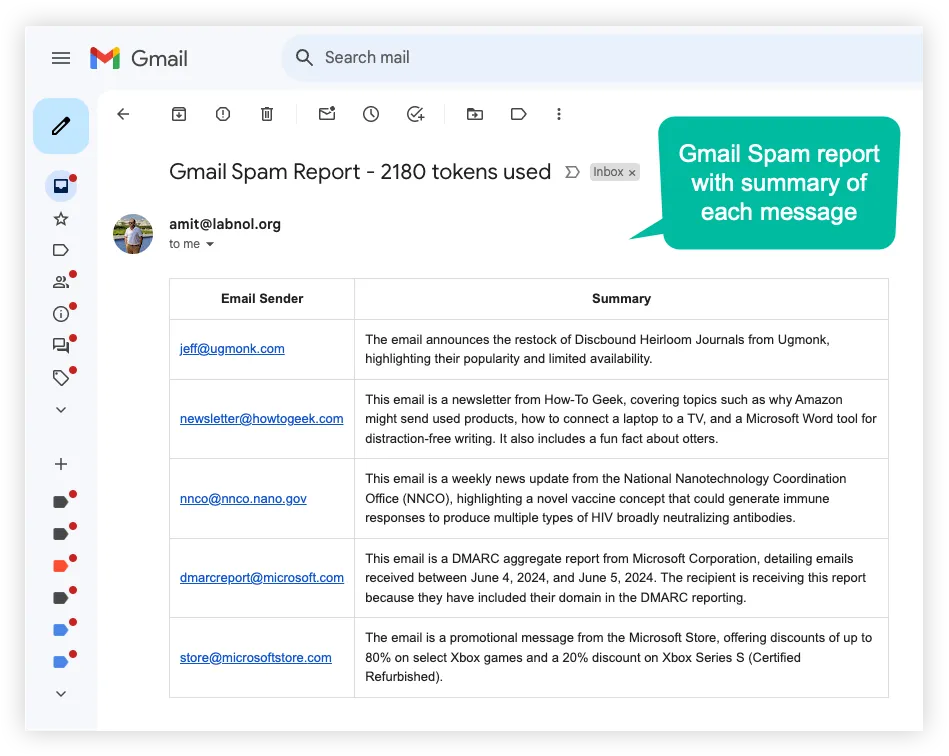Mark the email as unread
Screen dimensions: 949x756
click(x=326, y=114)
